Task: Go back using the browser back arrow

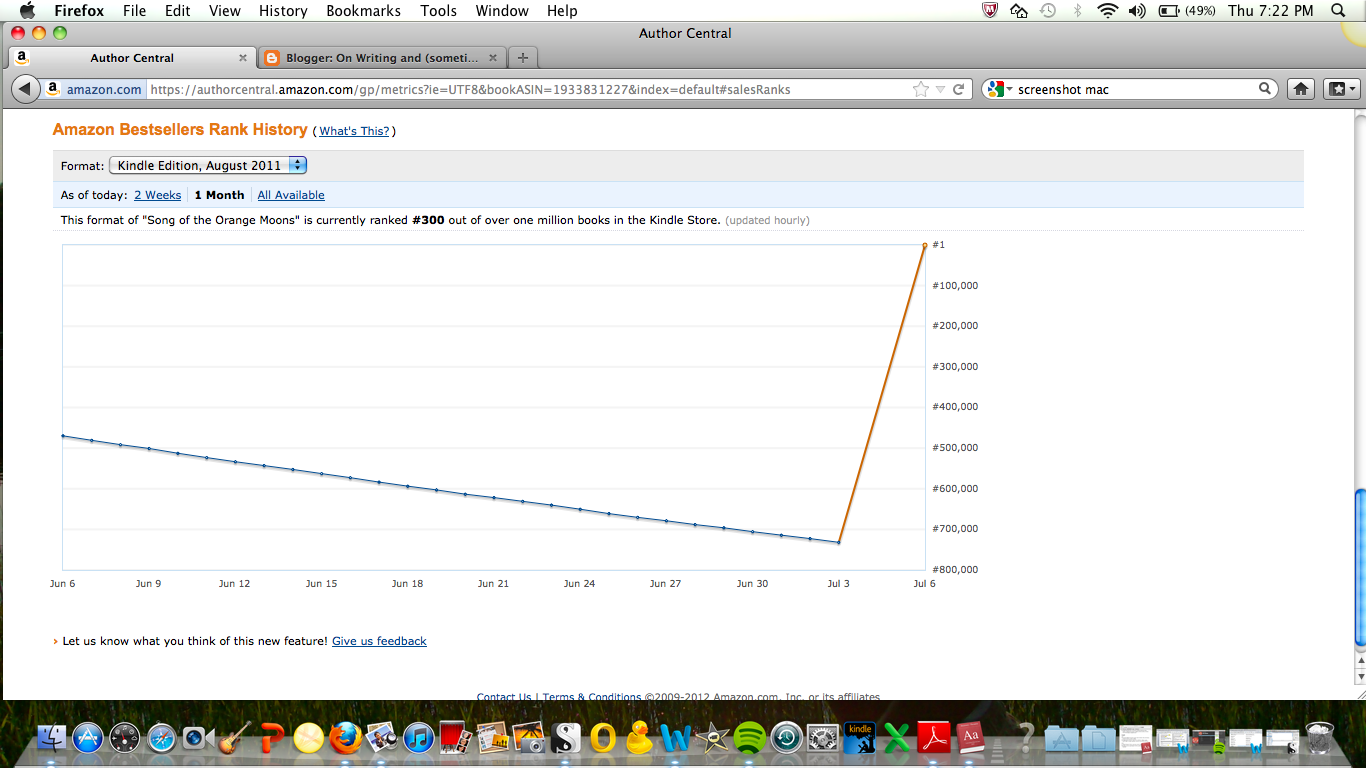Action: [x=25, y=89]
